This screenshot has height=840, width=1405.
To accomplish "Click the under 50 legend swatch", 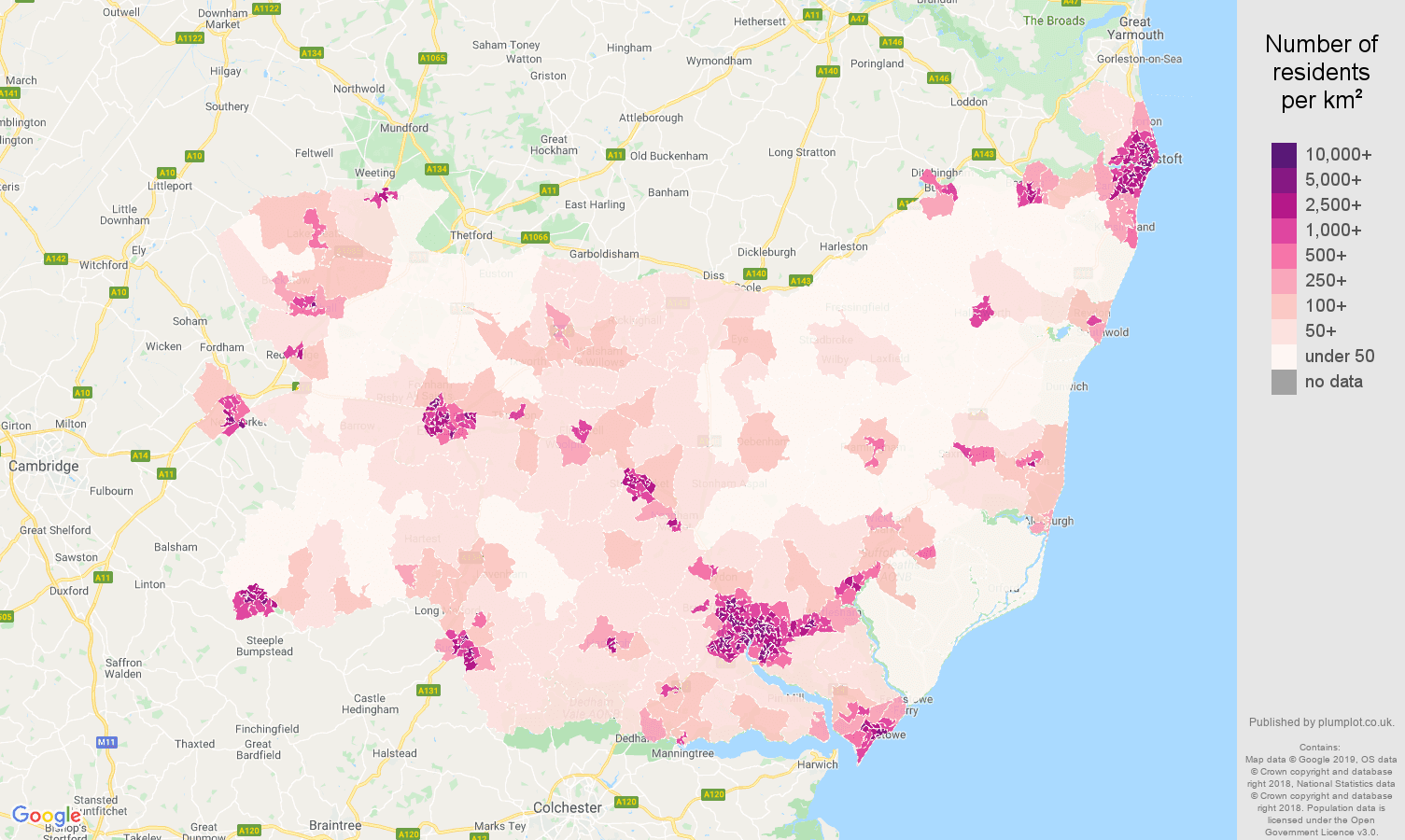I will [1284, 357].
